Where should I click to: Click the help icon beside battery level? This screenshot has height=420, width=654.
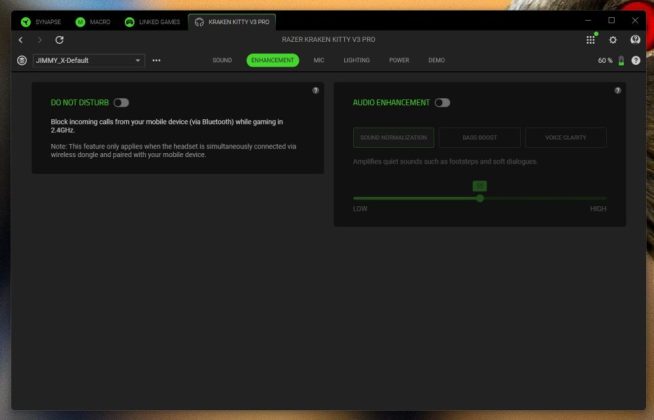tap(636, 60)
